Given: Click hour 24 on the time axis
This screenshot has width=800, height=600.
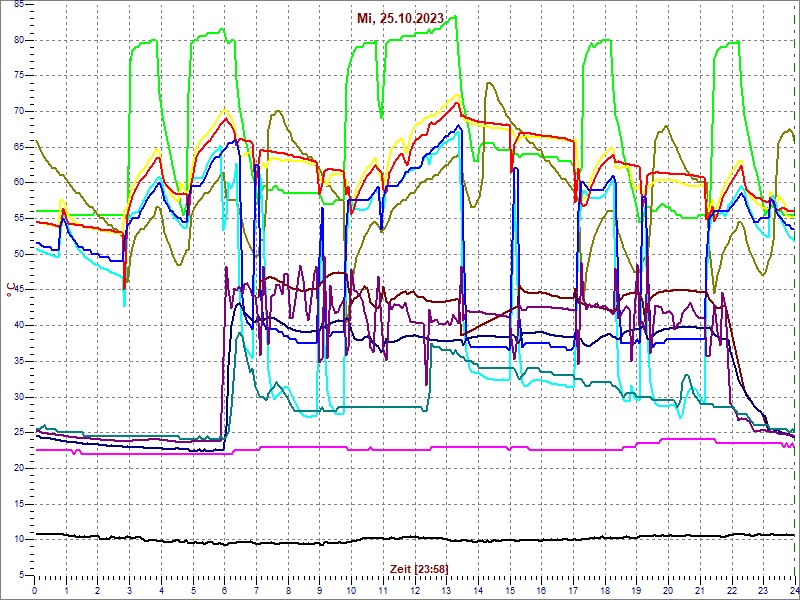Looking at the screenshot, I should pos(794,589).
